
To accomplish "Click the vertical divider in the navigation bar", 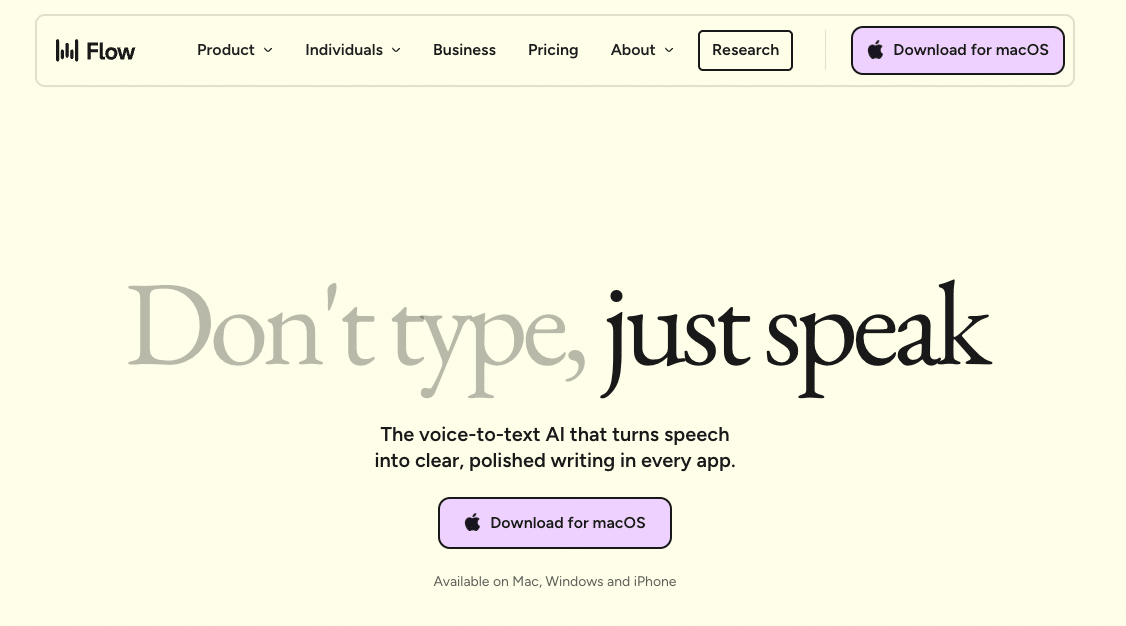I will coord(825,50).
